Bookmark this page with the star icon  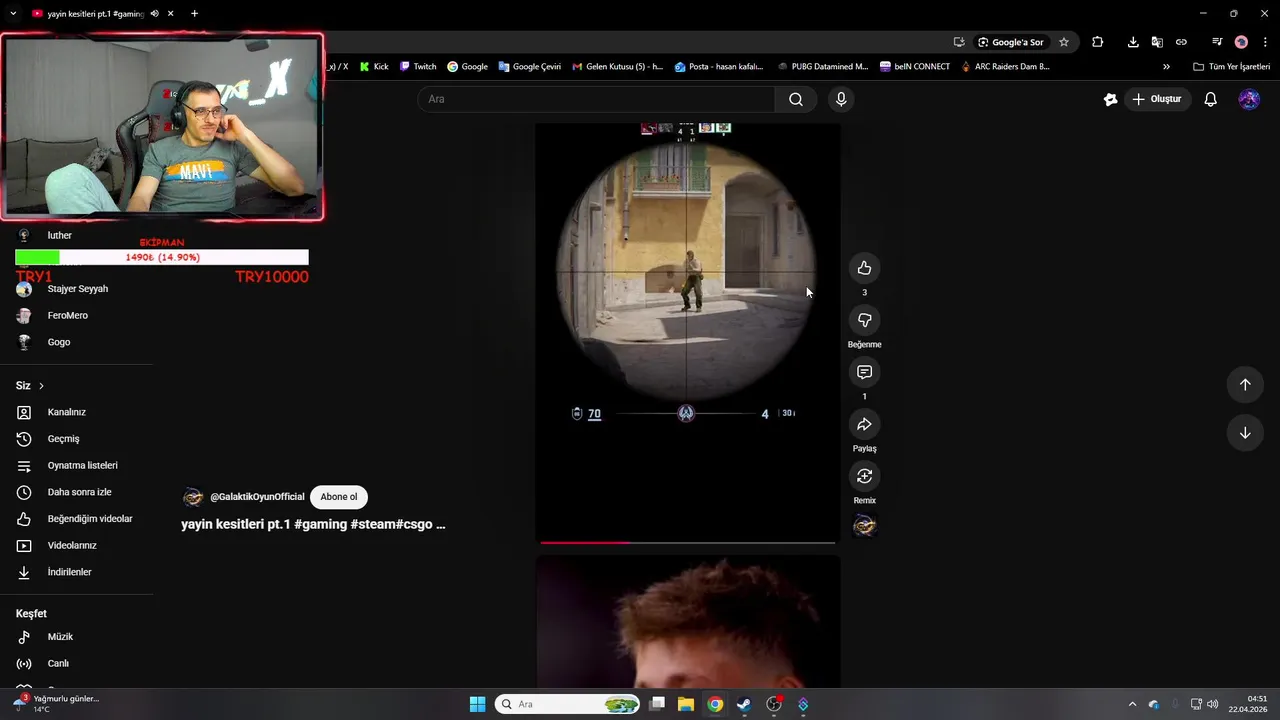tap(1064, 42)
